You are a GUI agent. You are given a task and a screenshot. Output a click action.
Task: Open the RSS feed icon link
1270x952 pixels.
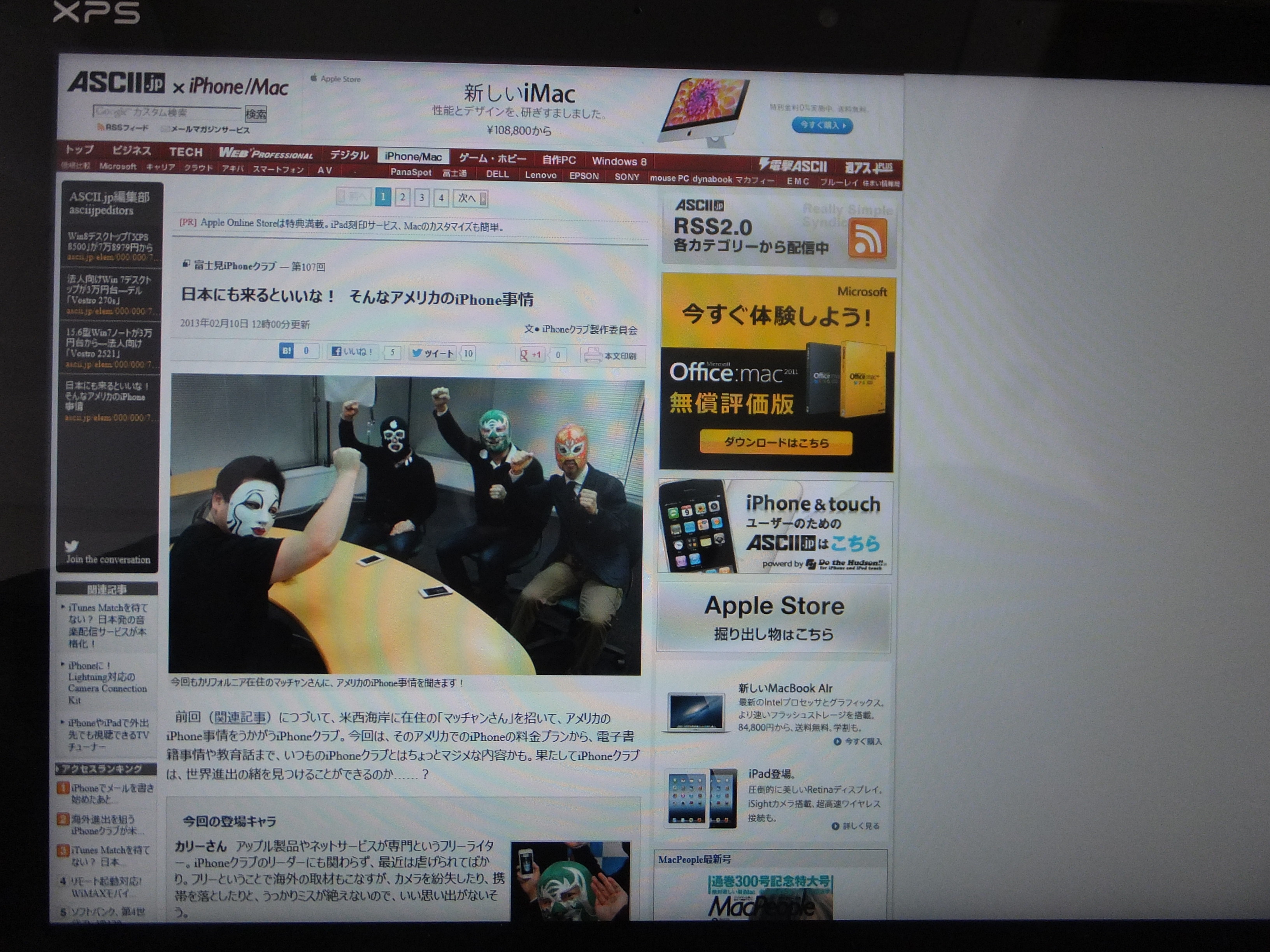click(122, 128)
